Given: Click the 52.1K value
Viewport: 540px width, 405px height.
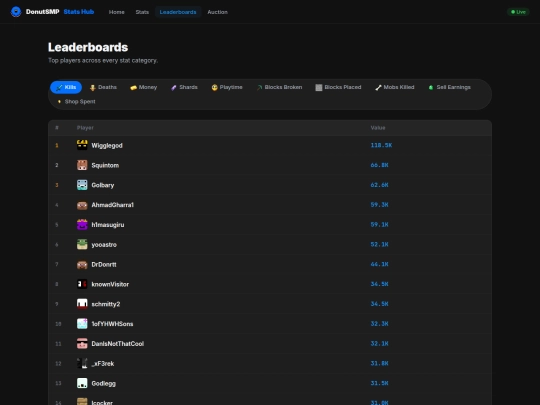Looking at the screenshot, I should [379, 245].
